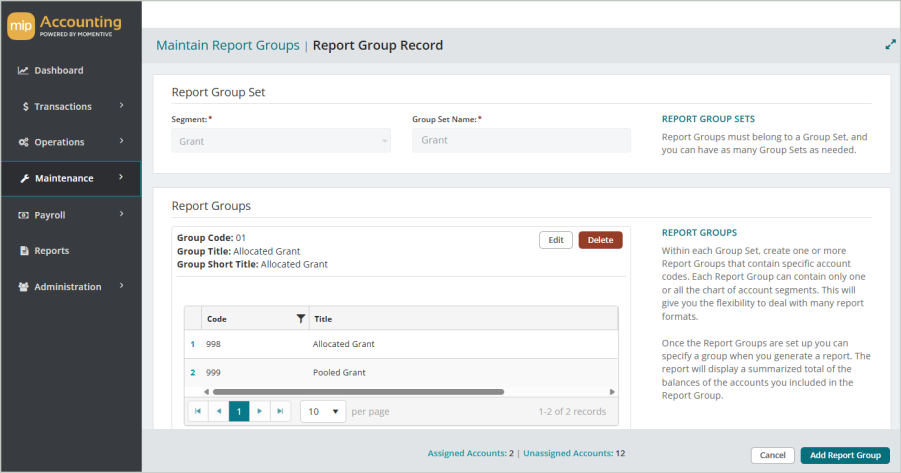
Task: Click the Payroll money icon
Action: [23, 215]
